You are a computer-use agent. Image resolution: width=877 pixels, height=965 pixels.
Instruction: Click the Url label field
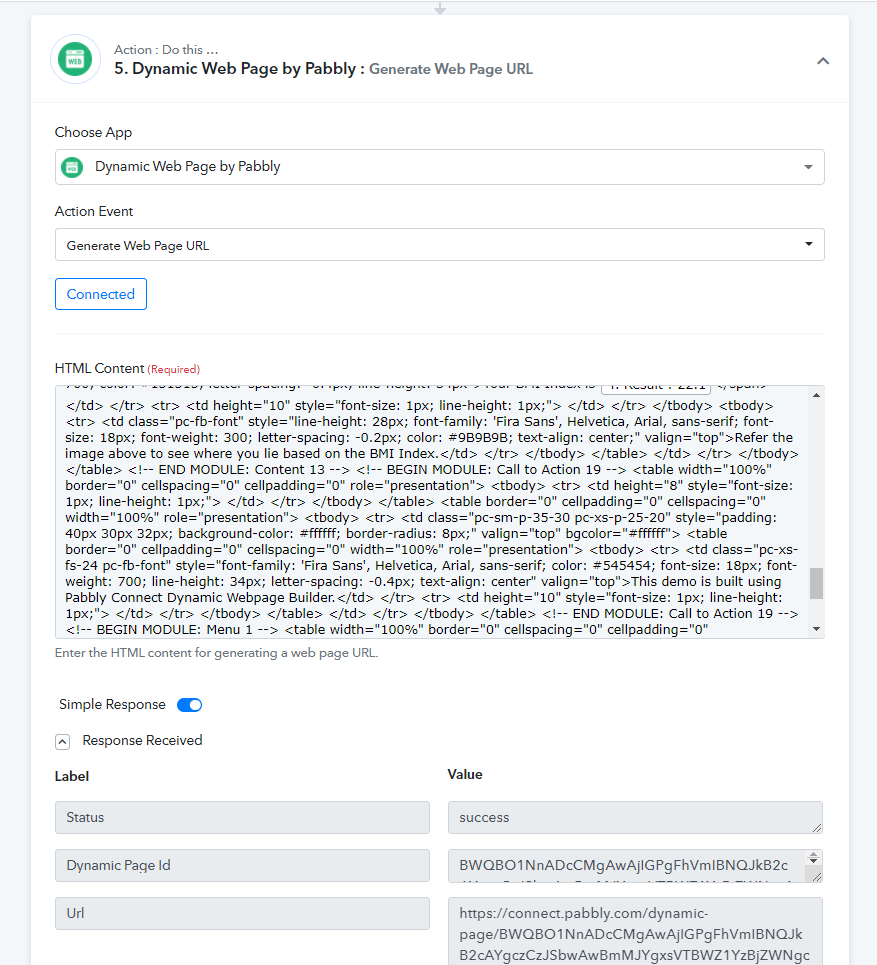point(242,913)
